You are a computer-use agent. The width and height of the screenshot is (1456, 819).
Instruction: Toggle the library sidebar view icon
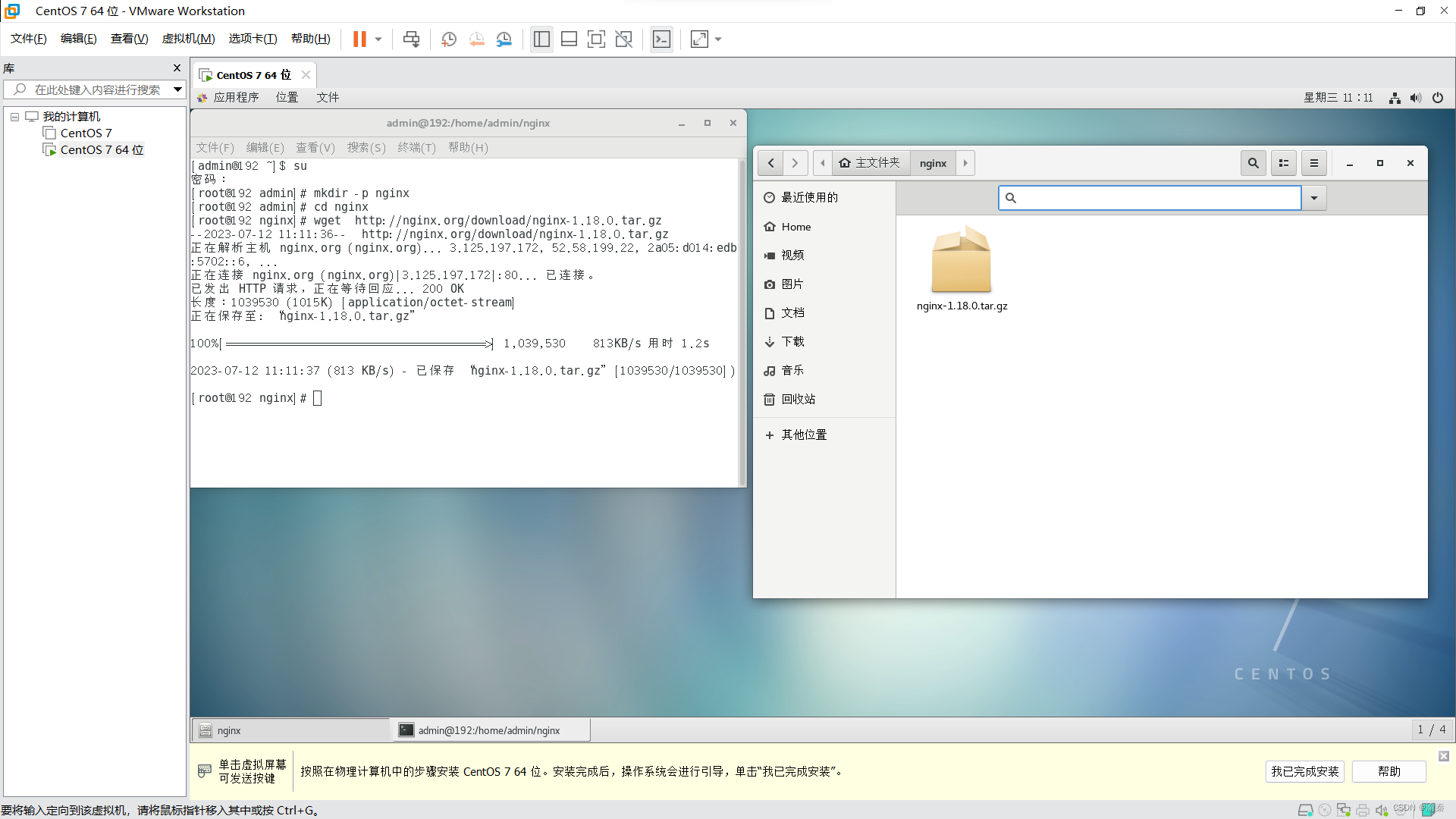(541, 39)
